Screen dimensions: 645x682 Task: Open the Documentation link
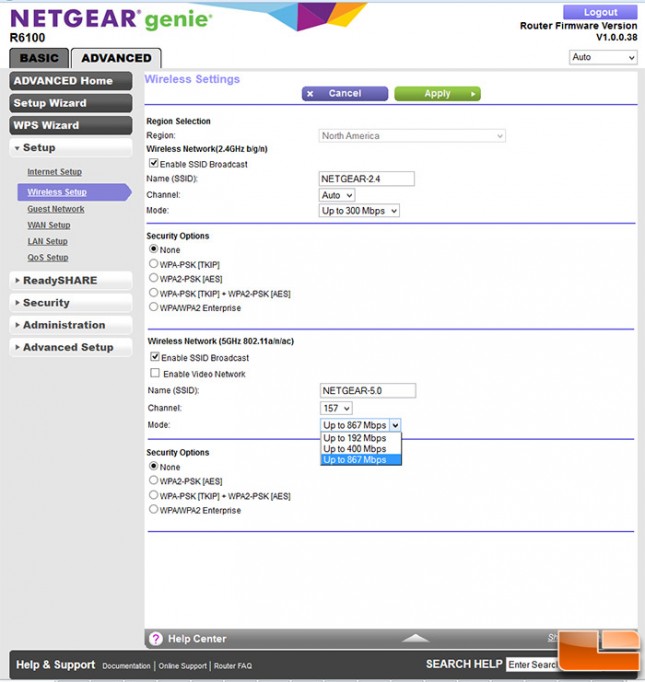coord(126,665)
